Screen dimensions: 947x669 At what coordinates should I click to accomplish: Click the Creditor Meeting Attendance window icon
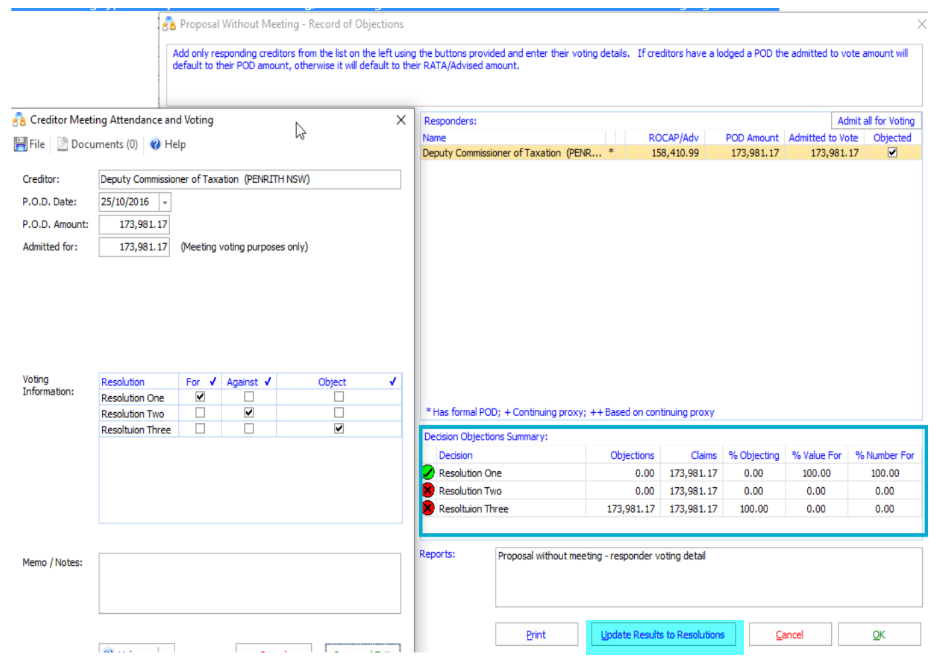(x=20, y=120)
